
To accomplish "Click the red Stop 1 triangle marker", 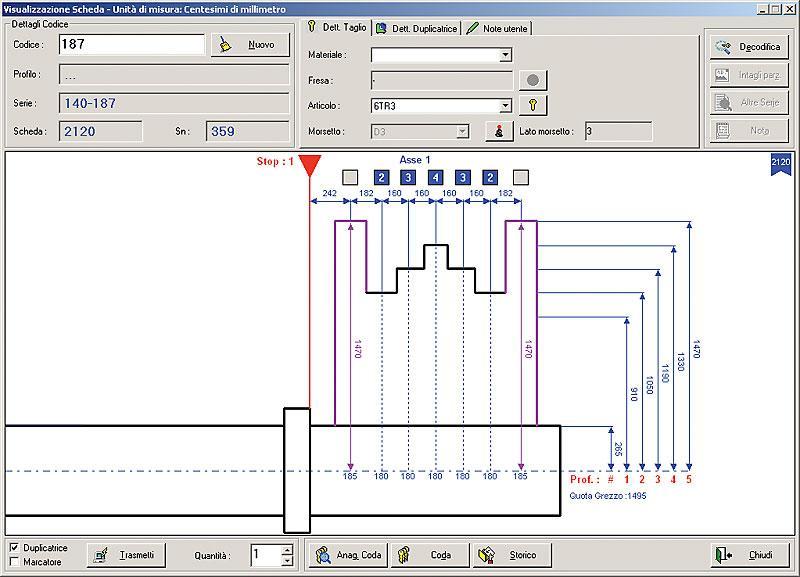I will [310, 165].
